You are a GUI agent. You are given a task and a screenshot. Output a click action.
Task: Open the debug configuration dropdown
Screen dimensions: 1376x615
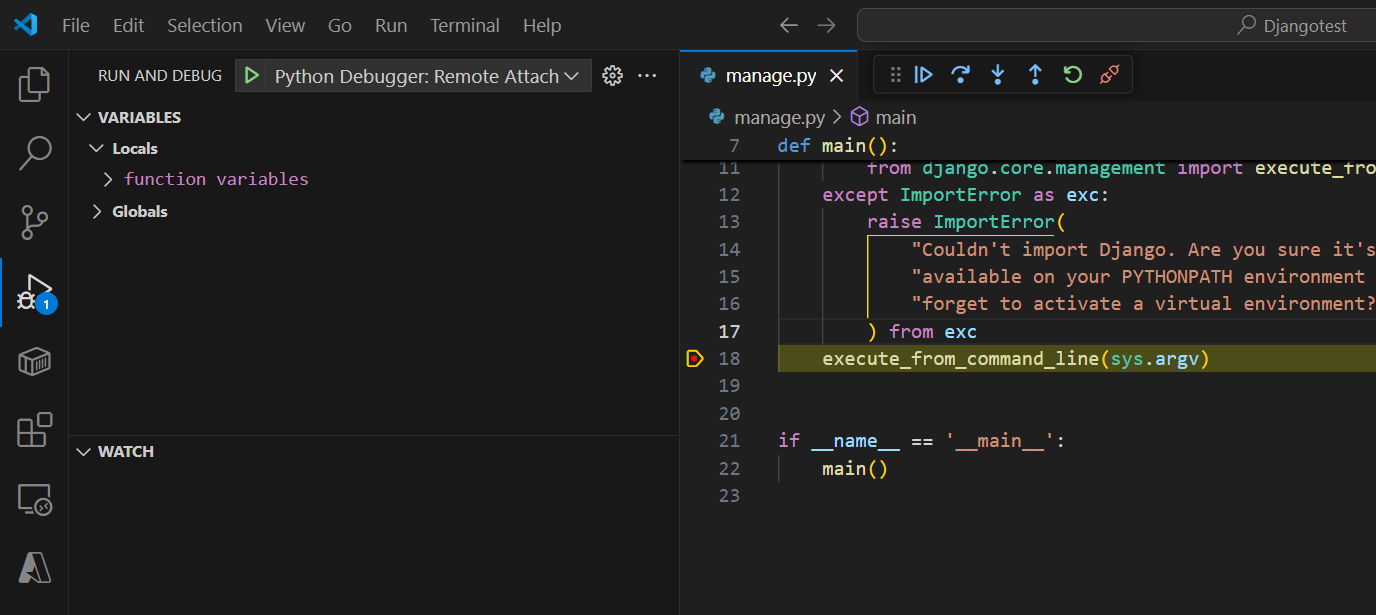572,75
